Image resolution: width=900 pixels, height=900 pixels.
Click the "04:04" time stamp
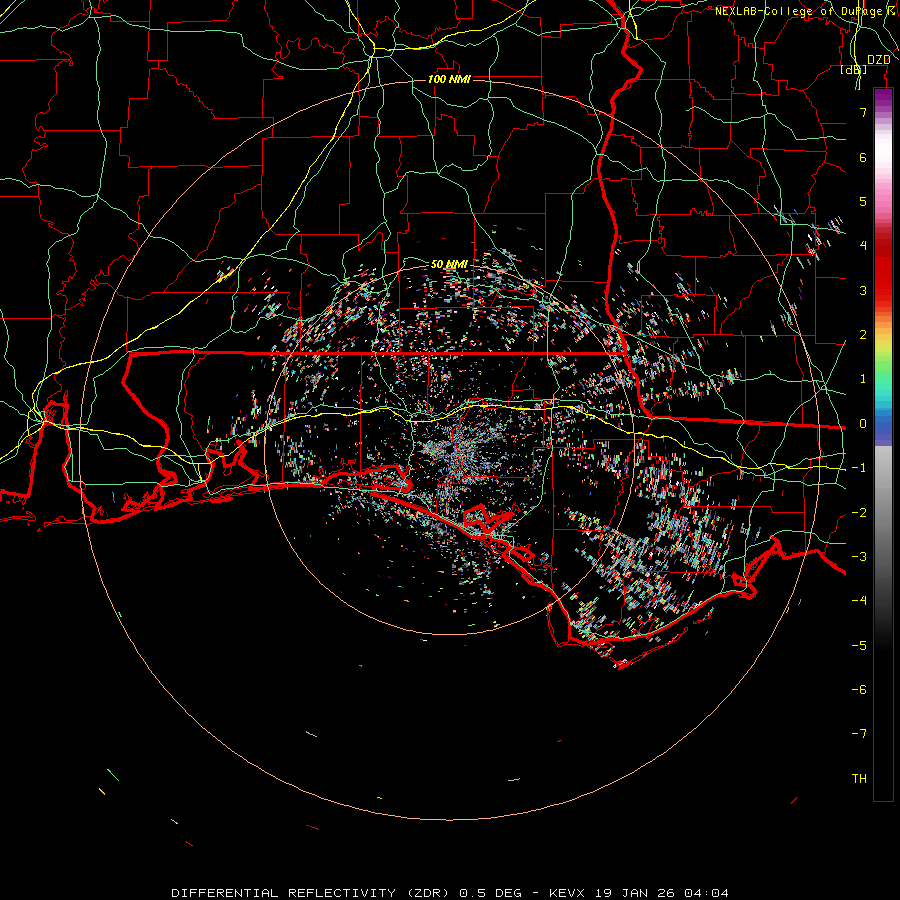(x=707, y=893)
